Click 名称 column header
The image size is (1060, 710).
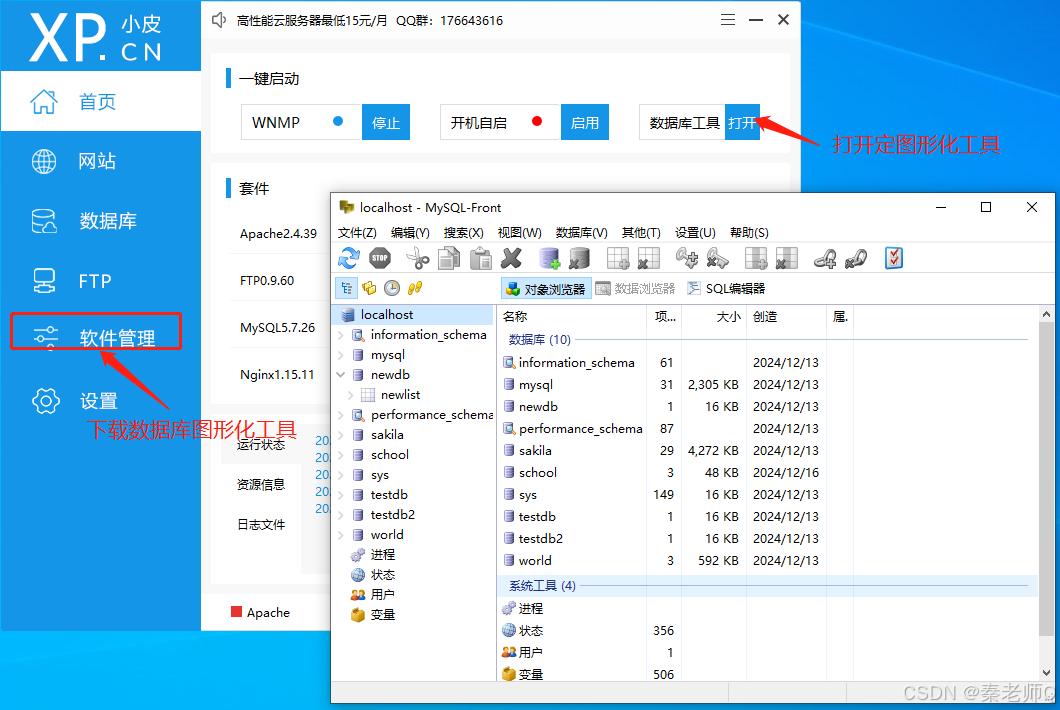(x=572, y=316)
